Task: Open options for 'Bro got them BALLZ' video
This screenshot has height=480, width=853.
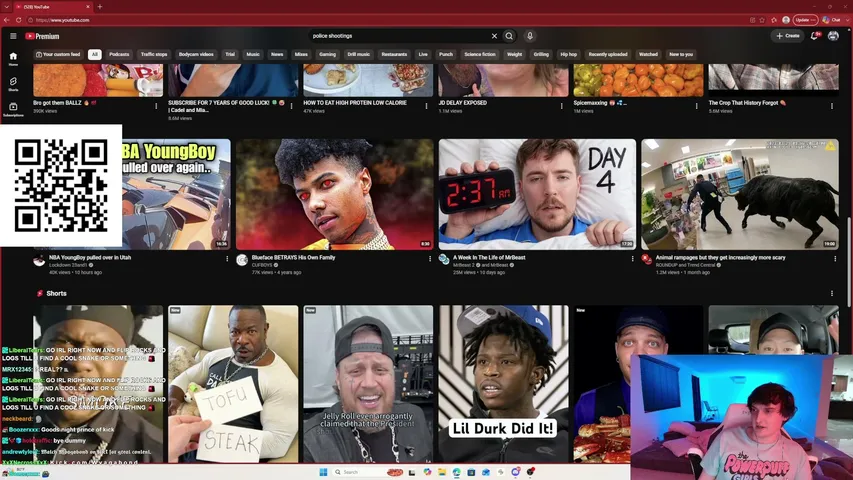Action: pyautogui.click(x=156, y=106)
